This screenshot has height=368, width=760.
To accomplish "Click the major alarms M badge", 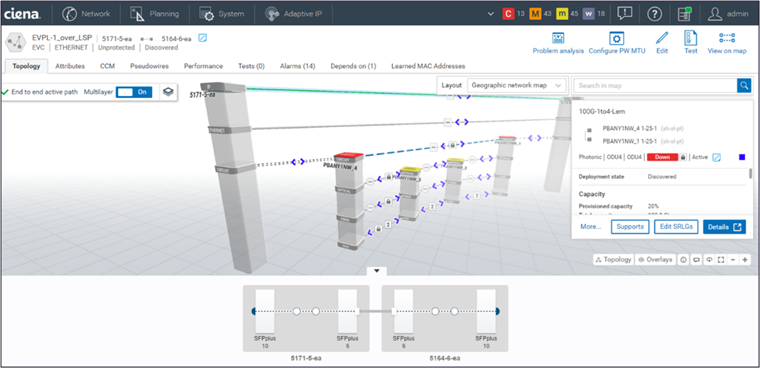I will [535, 14].
